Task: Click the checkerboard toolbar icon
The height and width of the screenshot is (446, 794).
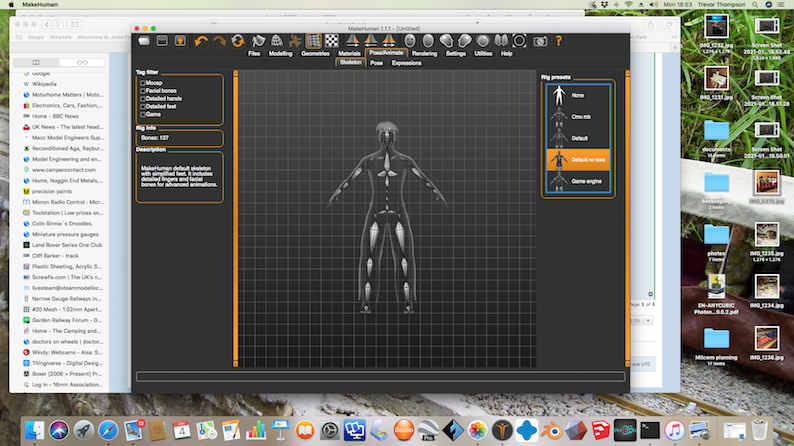Action: tap(332, 41)
